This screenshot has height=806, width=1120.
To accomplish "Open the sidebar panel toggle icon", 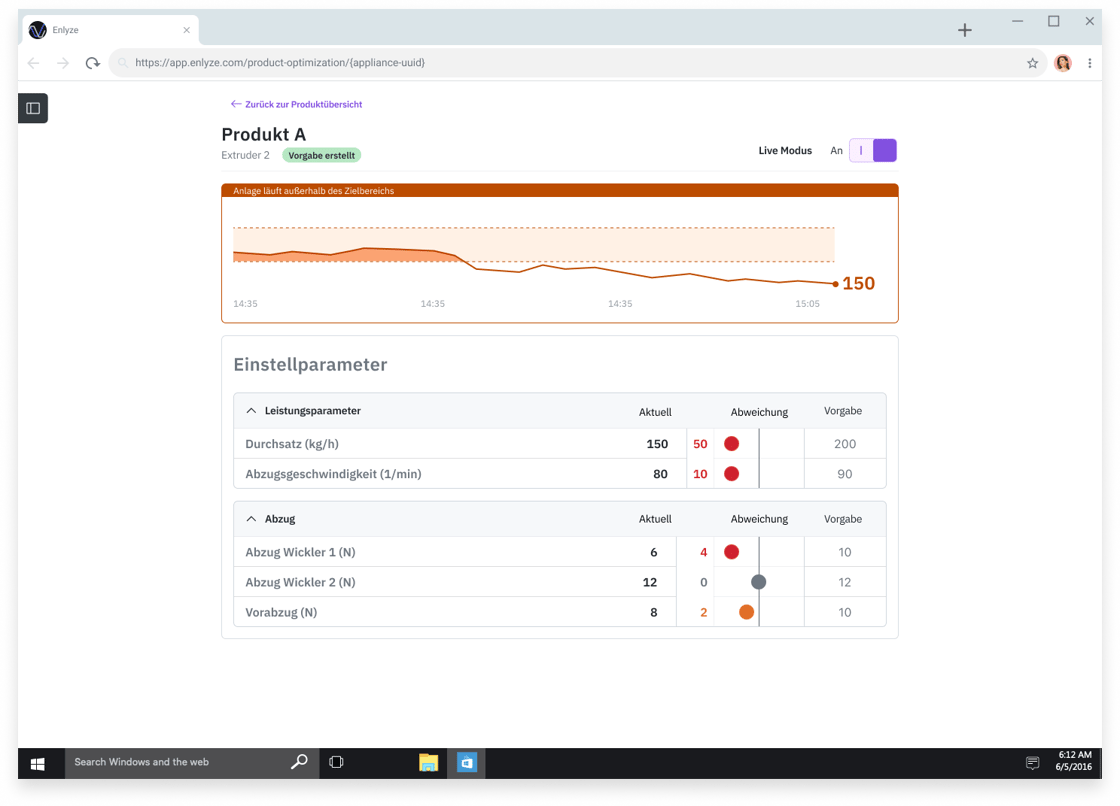I will tap(33, 109).
